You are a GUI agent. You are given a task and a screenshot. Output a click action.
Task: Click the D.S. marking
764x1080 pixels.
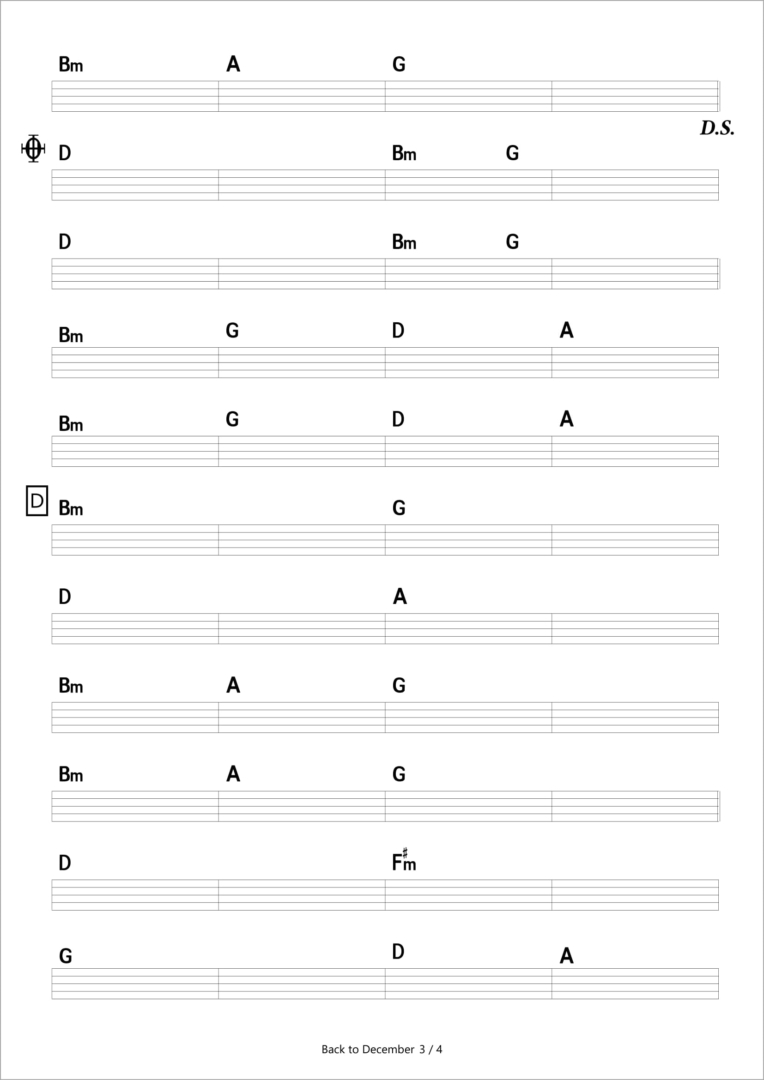(x=717, y=128)
